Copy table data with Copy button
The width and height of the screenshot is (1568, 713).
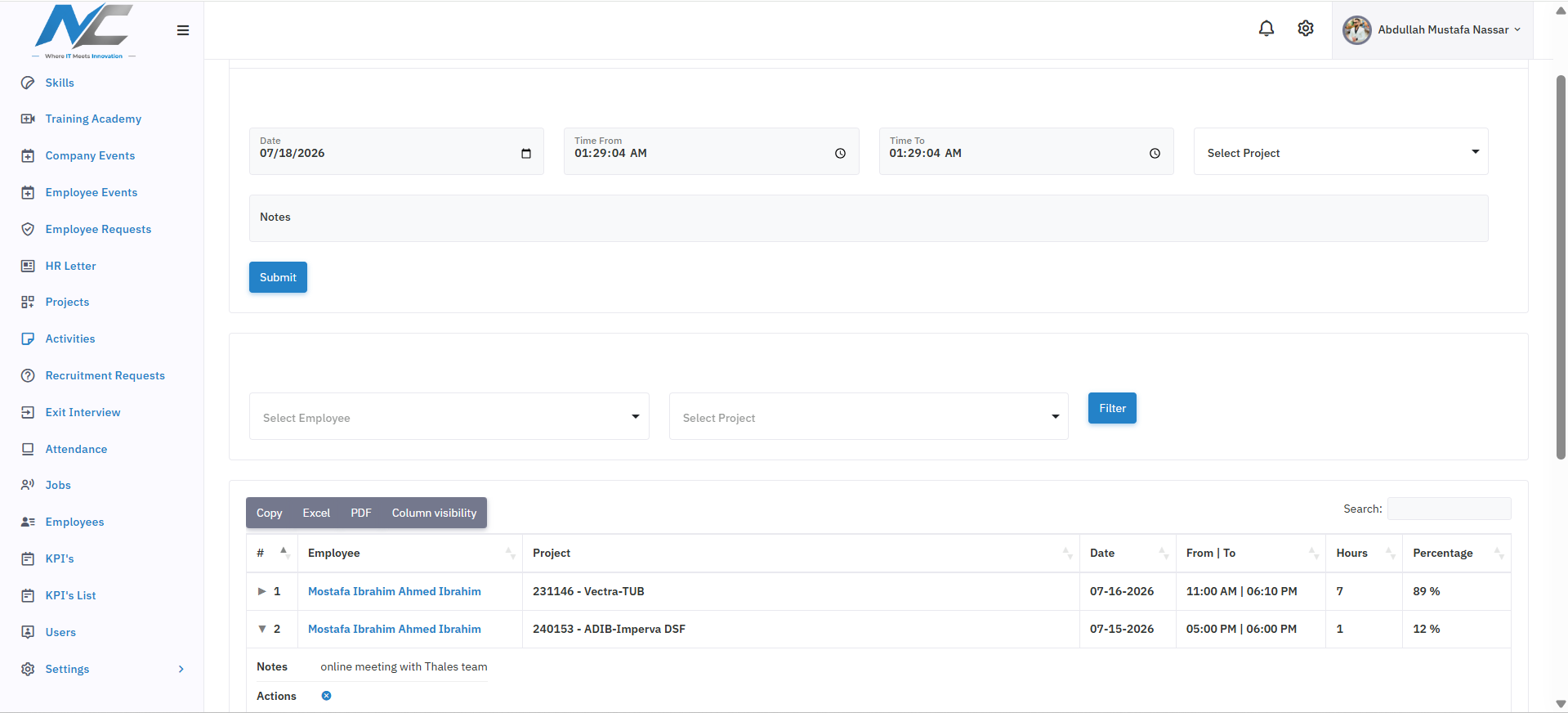point(269,513)
